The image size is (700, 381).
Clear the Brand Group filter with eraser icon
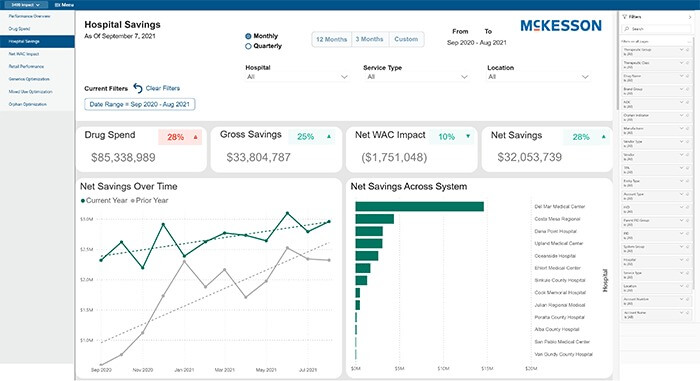click(688, 89)
